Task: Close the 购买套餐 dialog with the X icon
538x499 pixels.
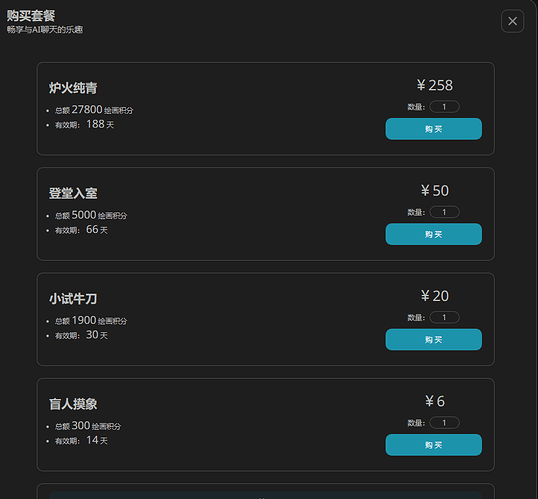Action: [512, 21]
